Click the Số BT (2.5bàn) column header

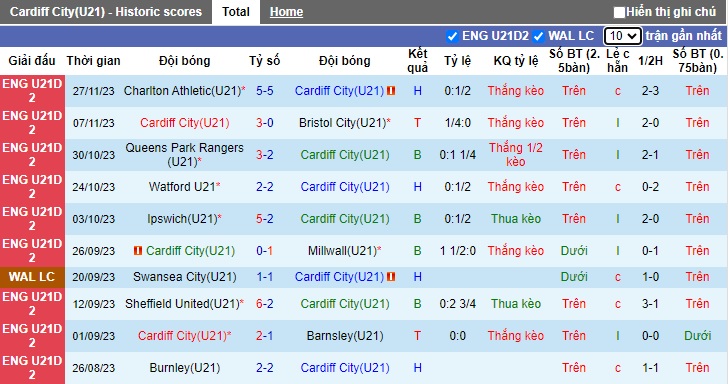click(x=574, y=61)
